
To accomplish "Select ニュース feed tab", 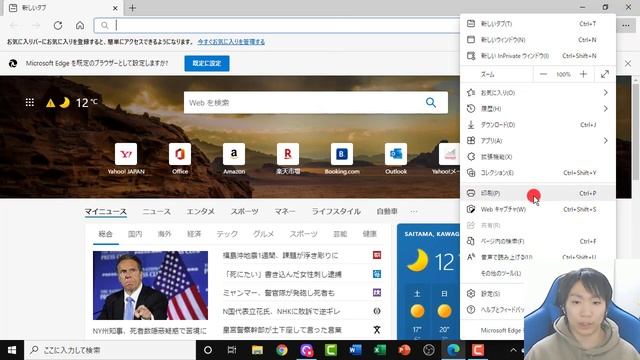I will (157, 211).
